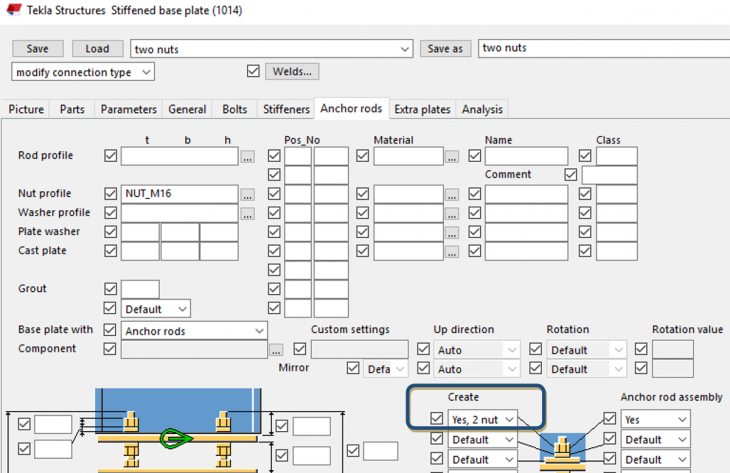Toggle the checkbox beside the Welds button
Screen dimensions: 730x473
[253, 72]
